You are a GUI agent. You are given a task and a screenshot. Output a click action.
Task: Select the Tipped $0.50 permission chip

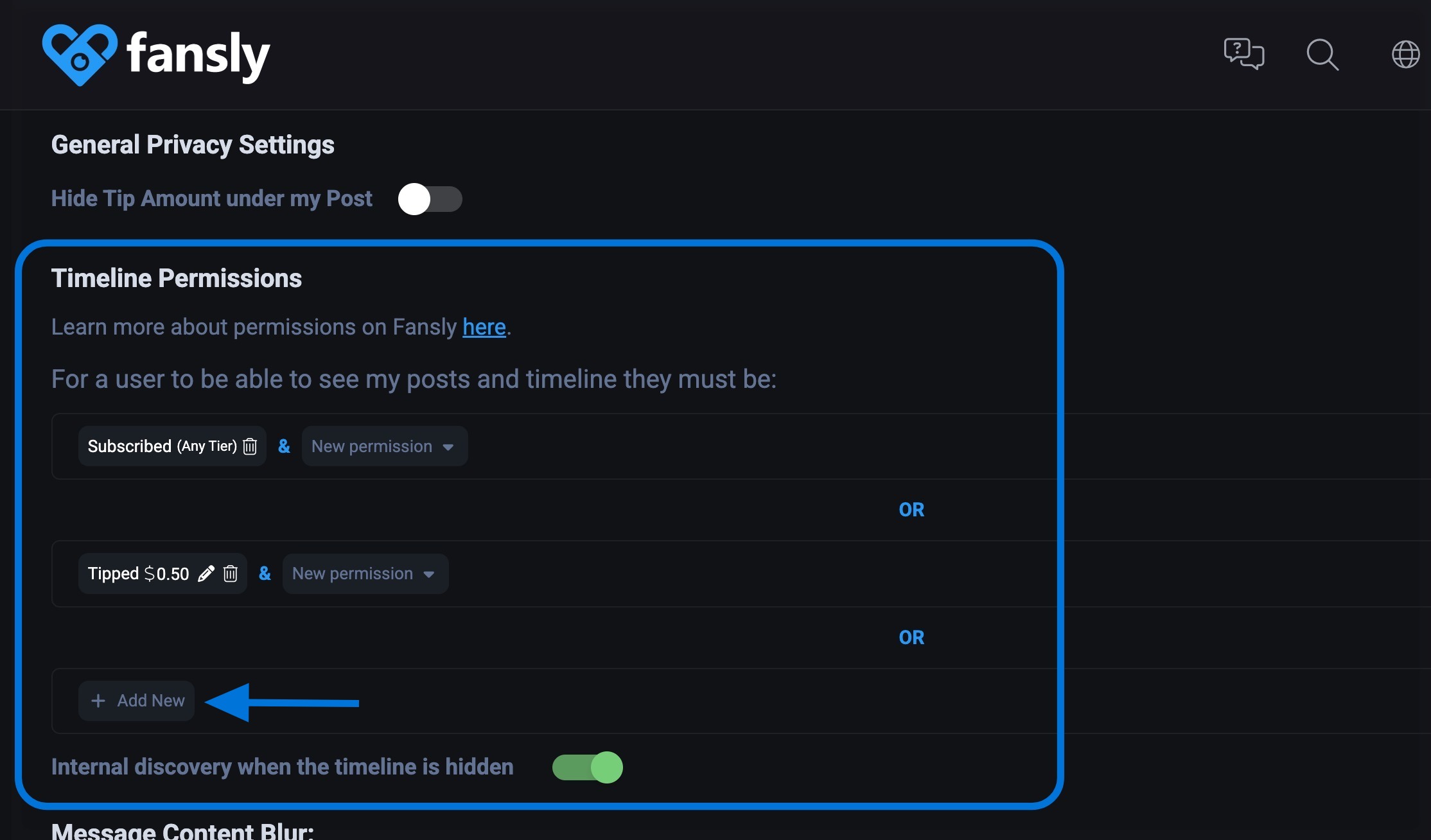[139, 573]
